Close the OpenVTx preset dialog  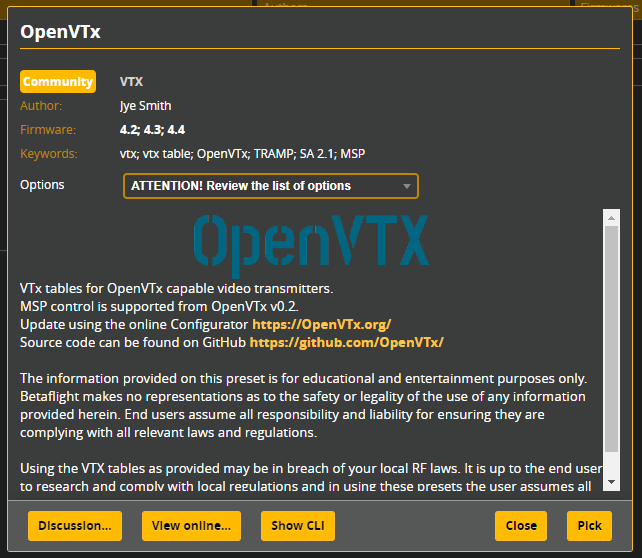[521, 526]
